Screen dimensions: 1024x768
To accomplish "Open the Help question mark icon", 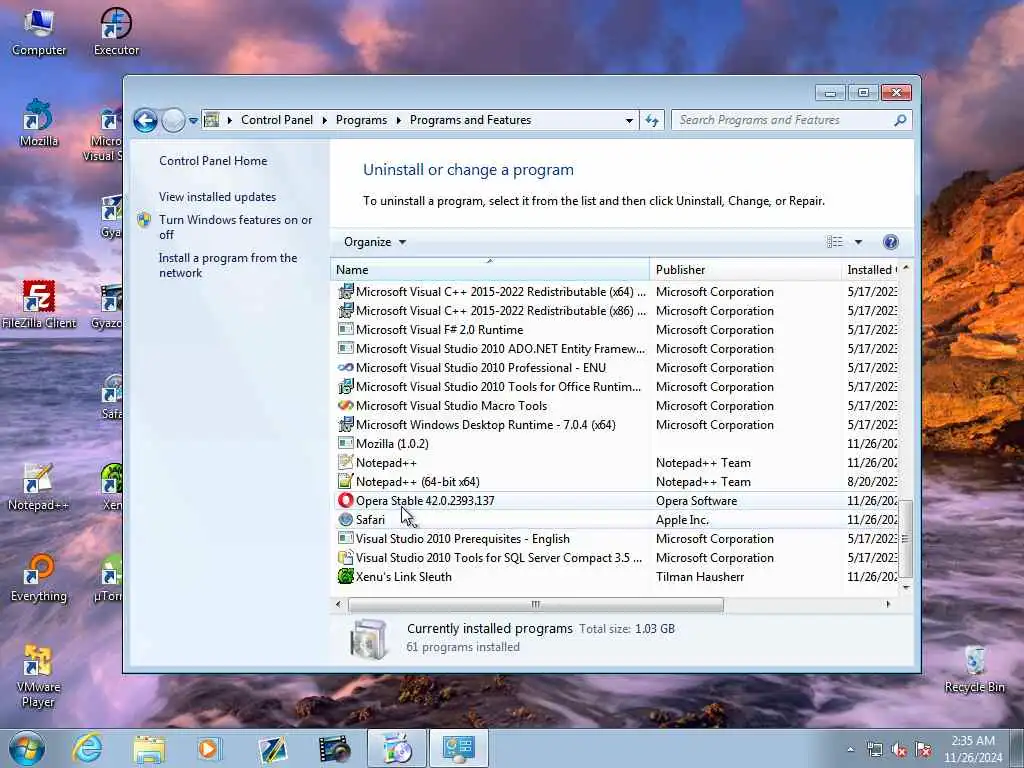I will (890, 242).
